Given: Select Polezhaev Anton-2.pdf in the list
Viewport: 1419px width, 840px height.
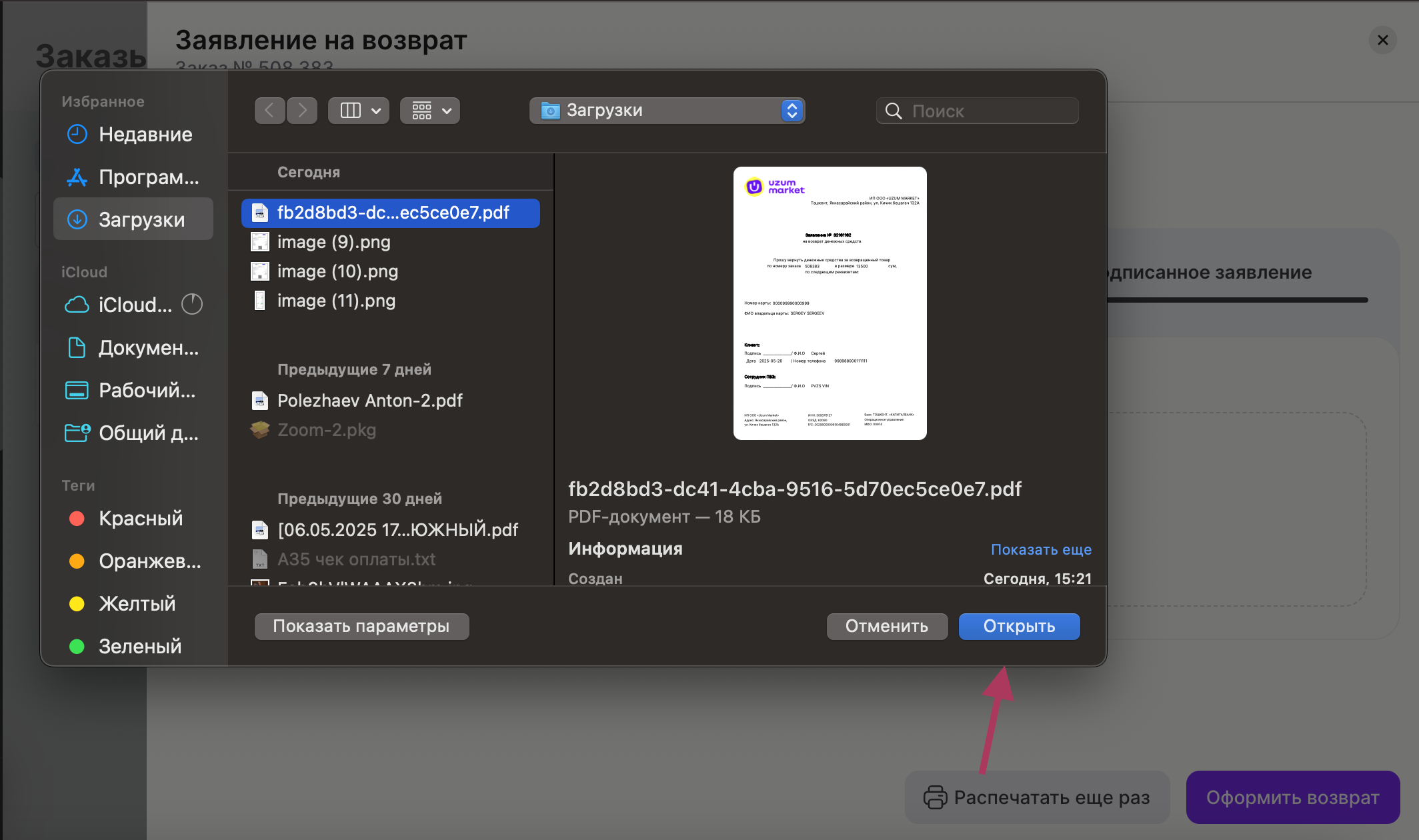Looking at the screenshot, I should tap(369, 401).
